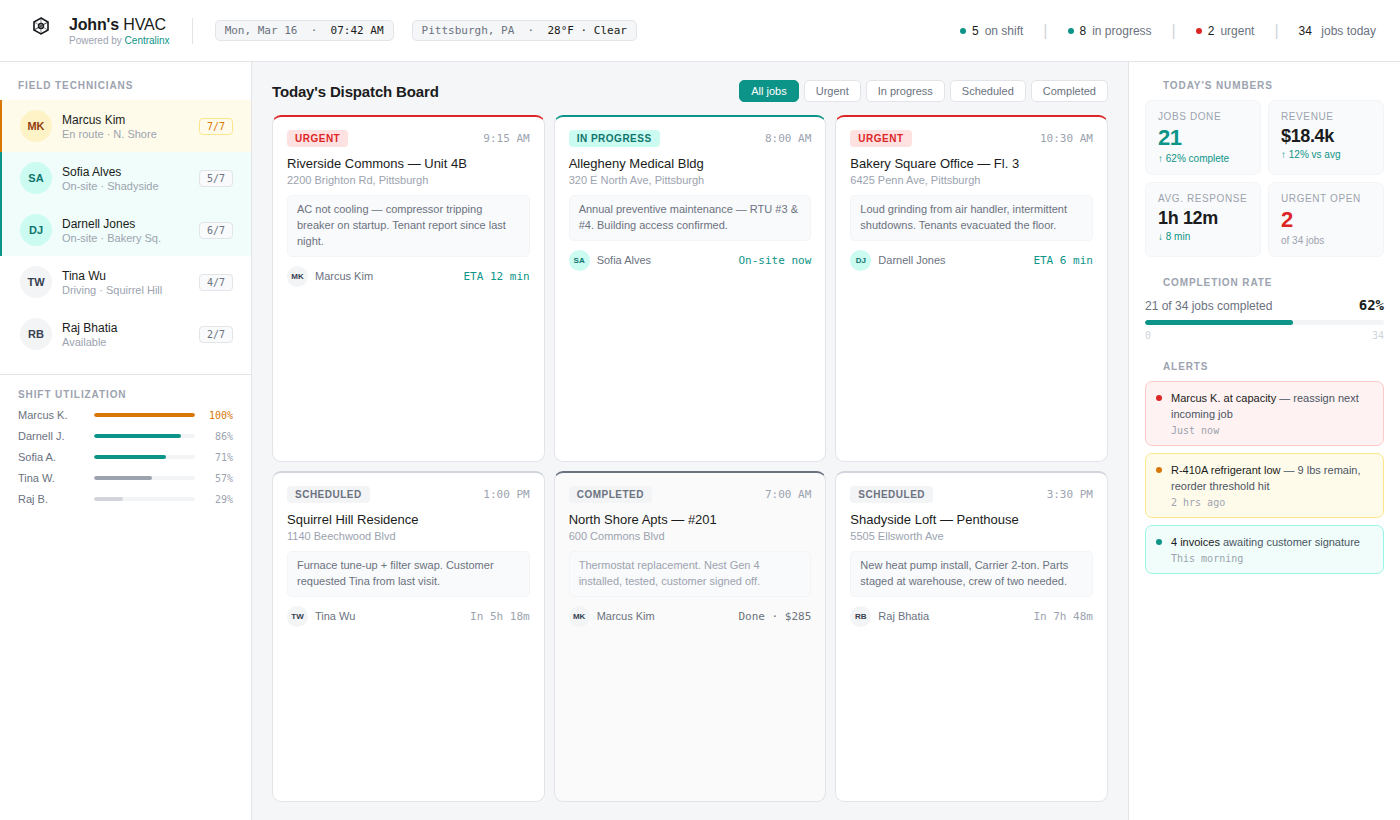Image resolution: width=1400 pixels, height=820 pixels.
Task: Open the Riverside Commons — Unit 4B job
Action: [377, 163]
